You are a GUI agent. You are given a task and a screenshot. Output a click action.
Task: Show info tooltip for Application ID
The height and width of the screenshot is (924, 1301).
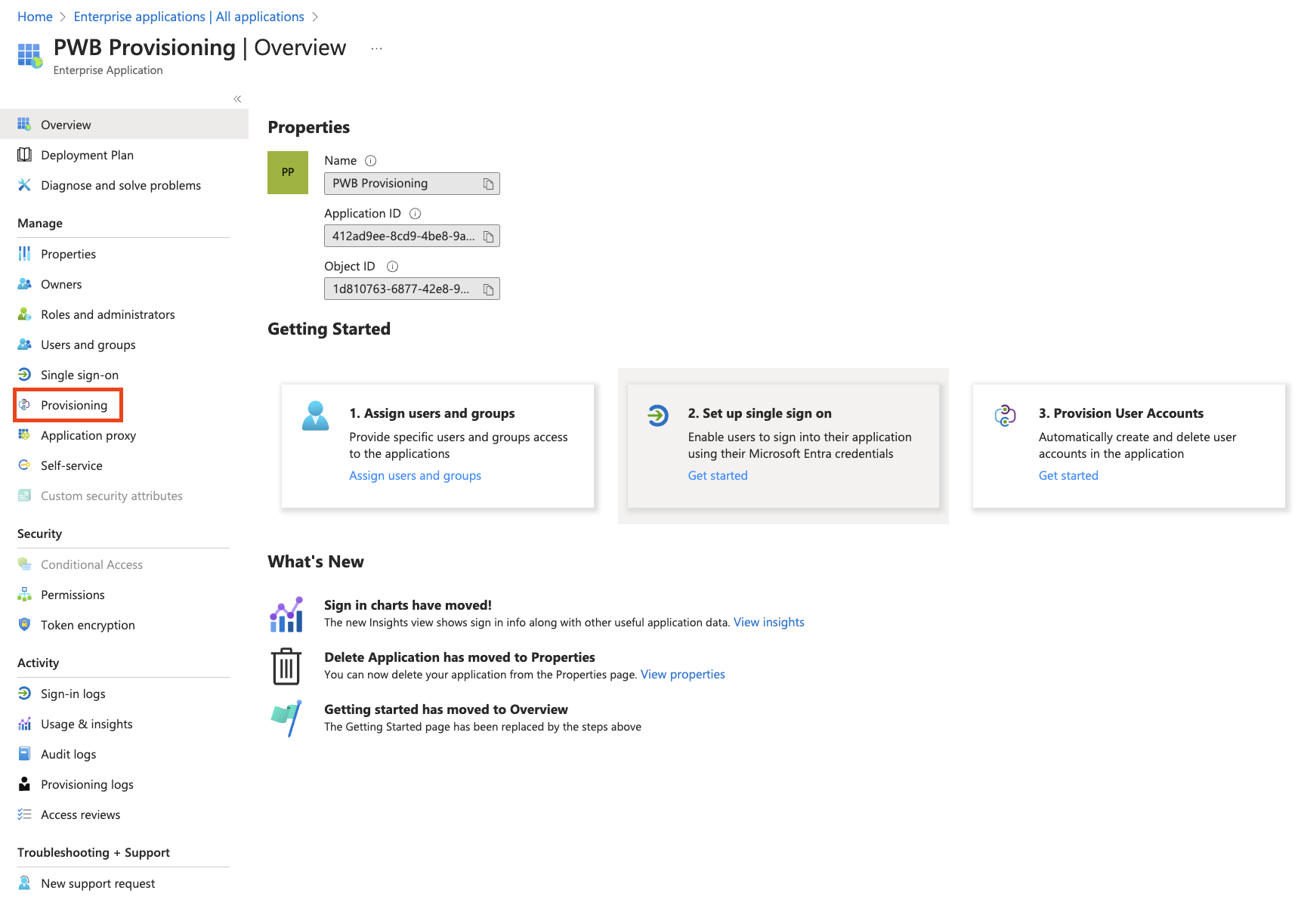(415, 214)
